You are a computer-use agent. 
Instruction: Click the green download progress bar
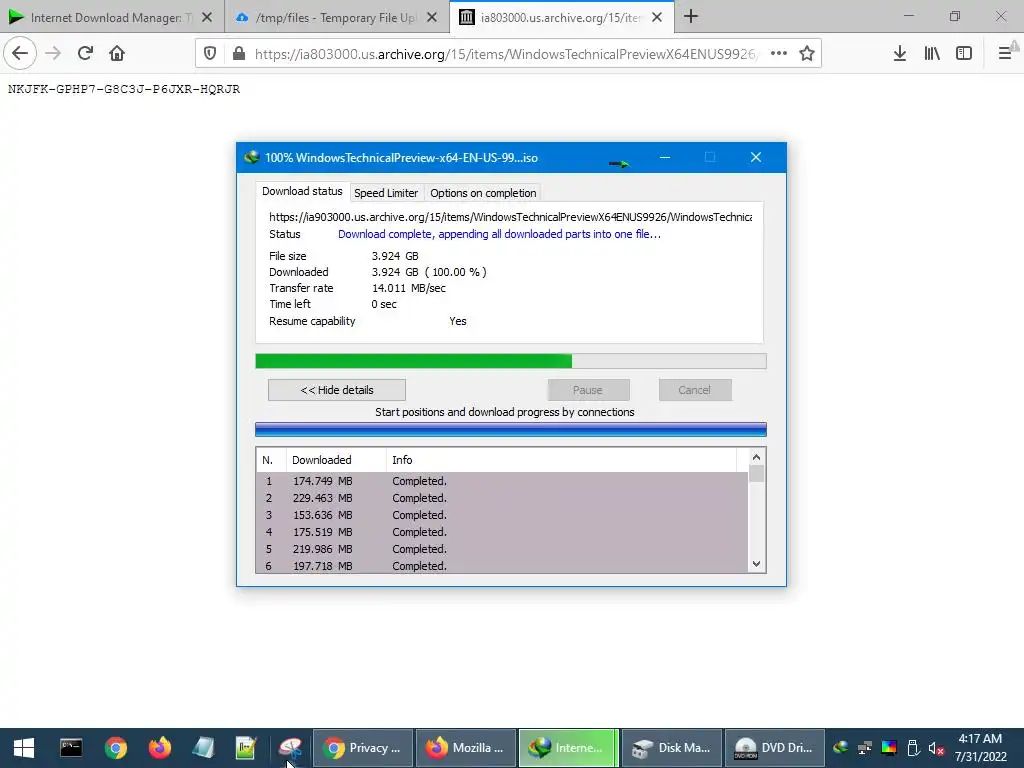click(511, 361)
